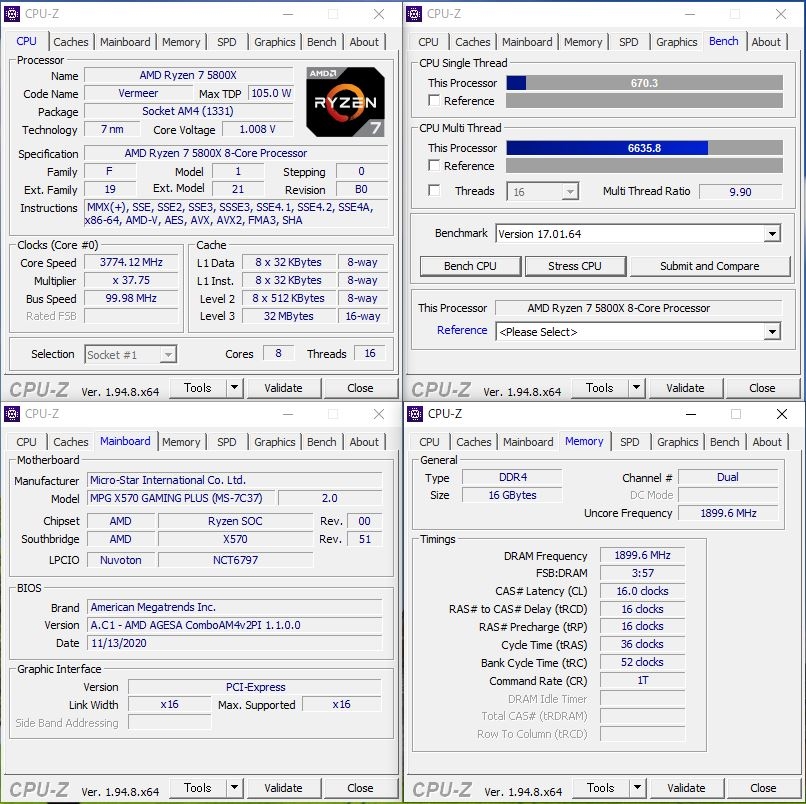
Task: Switch to Caches tab in the CPU window
Action: [71, 42]
